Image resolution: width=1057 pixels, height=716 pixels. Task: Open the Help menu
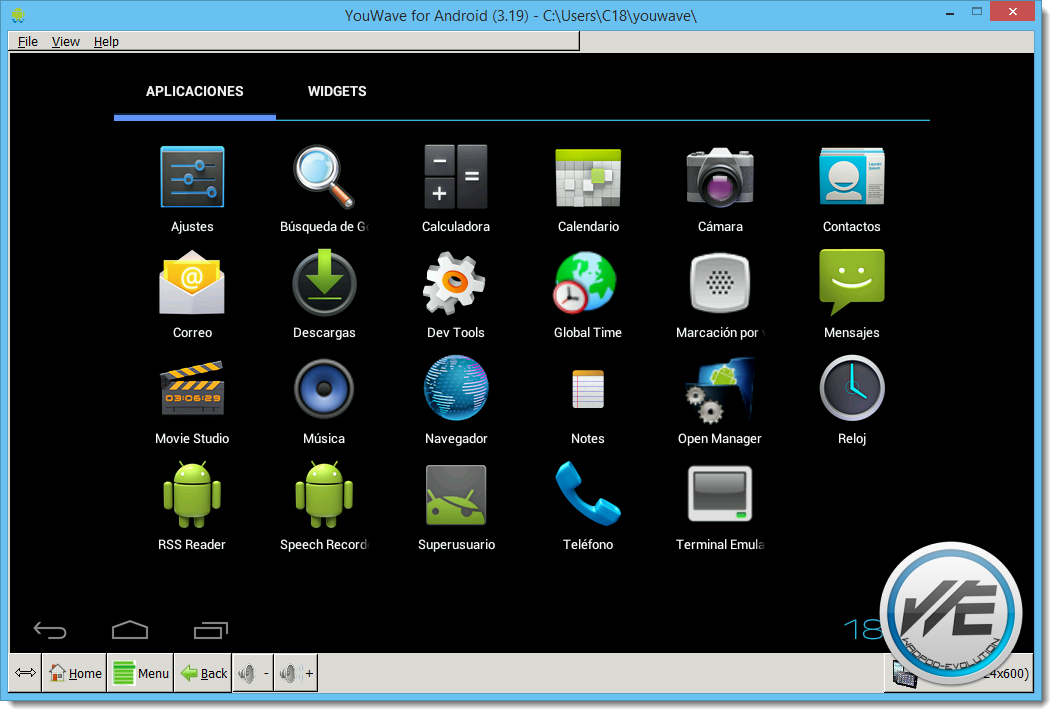[106, 41]
